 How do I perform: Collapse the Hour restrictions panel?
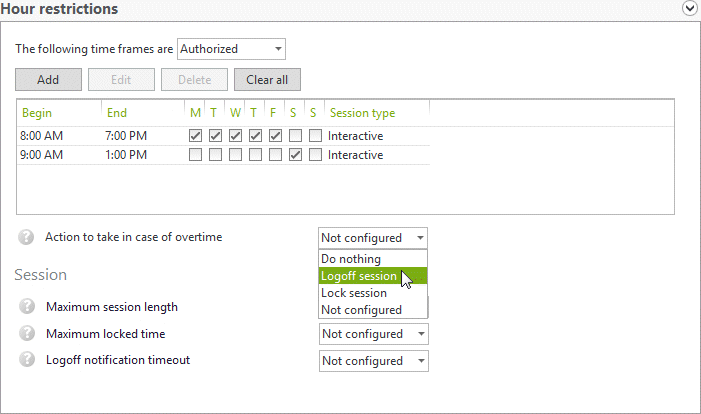689,9
